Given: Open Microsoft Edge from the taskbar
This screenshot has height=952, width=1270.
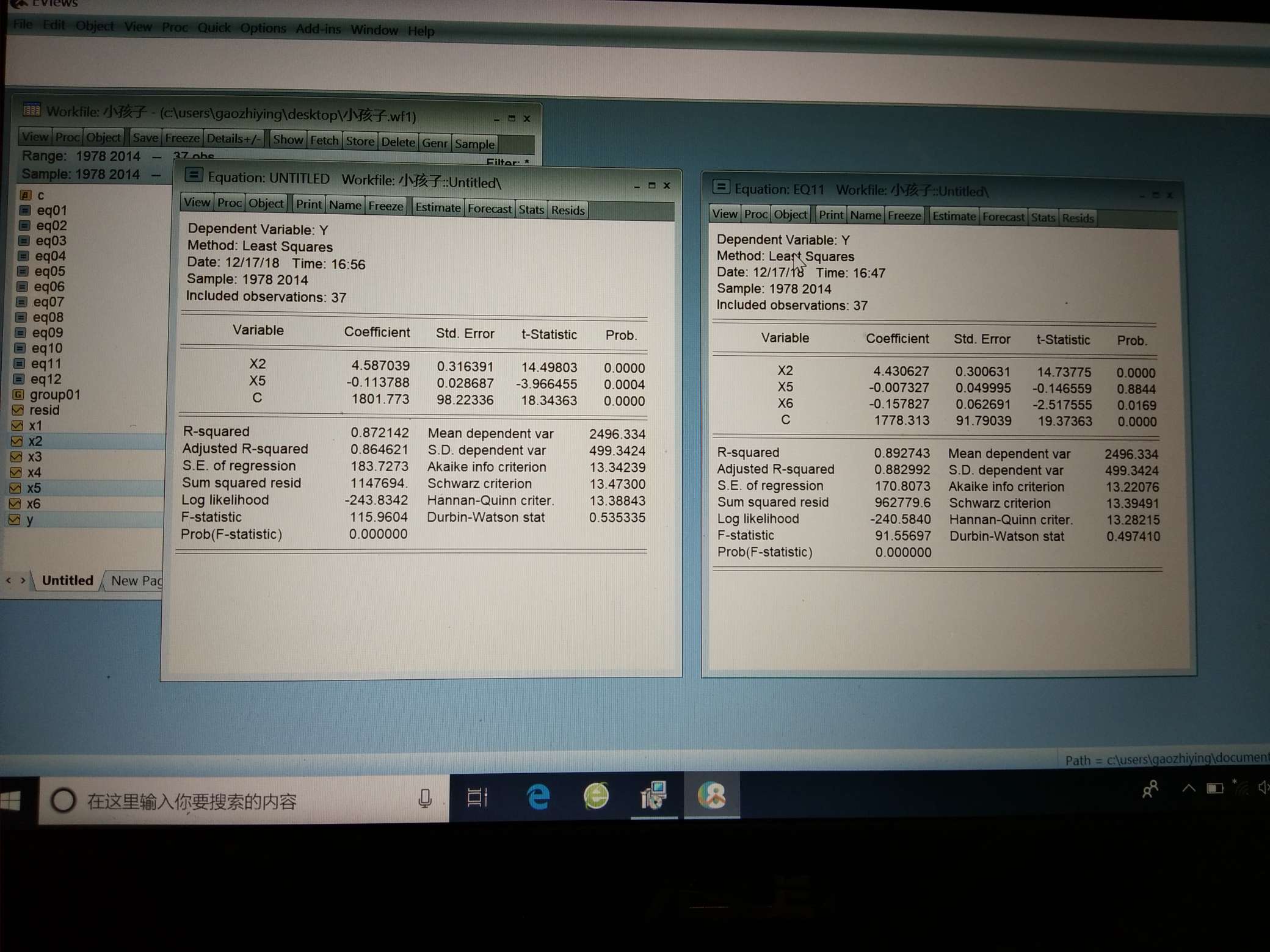Looking at the screenshot, I should [538, 796].
